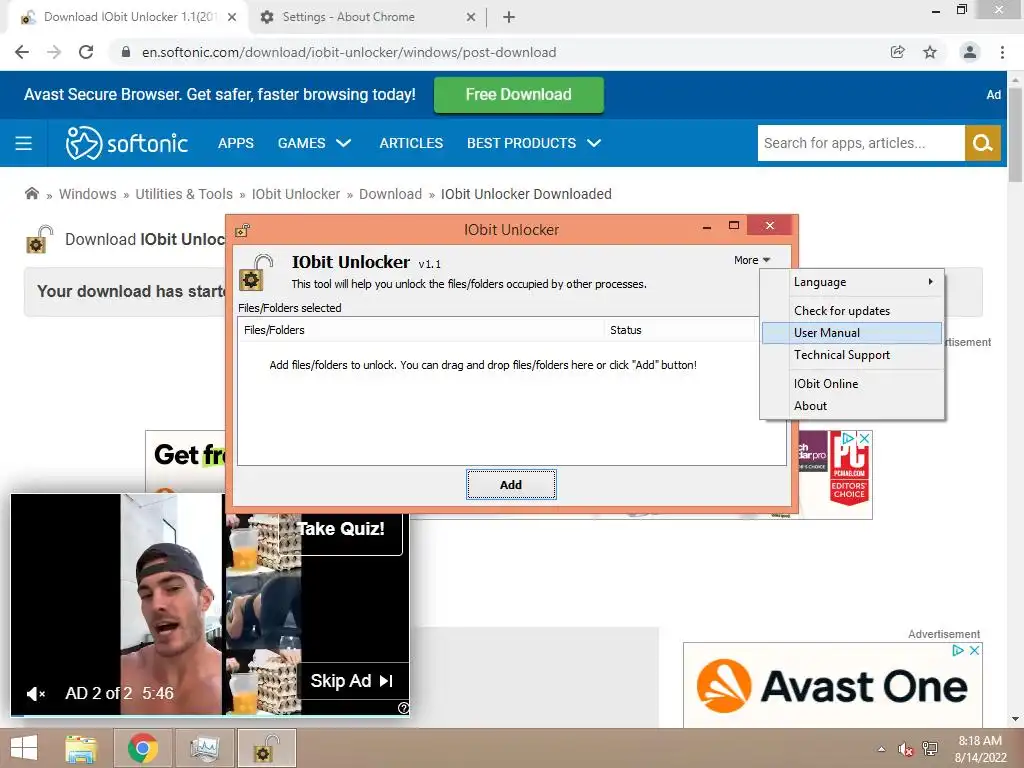1024x768 pixels.
Task: Open the Download breadcrumb link
Action: point(391,194)
